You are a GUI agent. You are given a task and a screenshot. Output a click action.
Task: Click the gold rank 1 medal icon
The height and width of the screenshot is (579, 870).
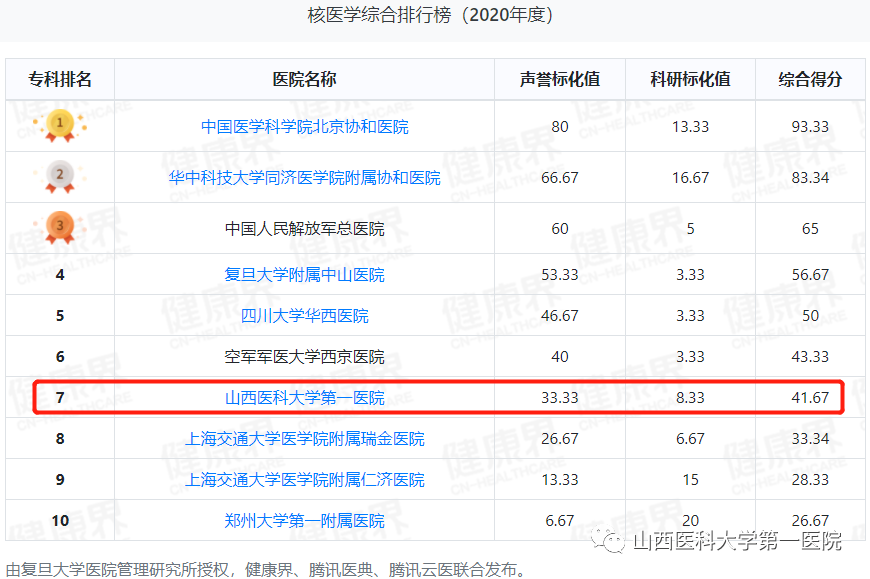60,126
